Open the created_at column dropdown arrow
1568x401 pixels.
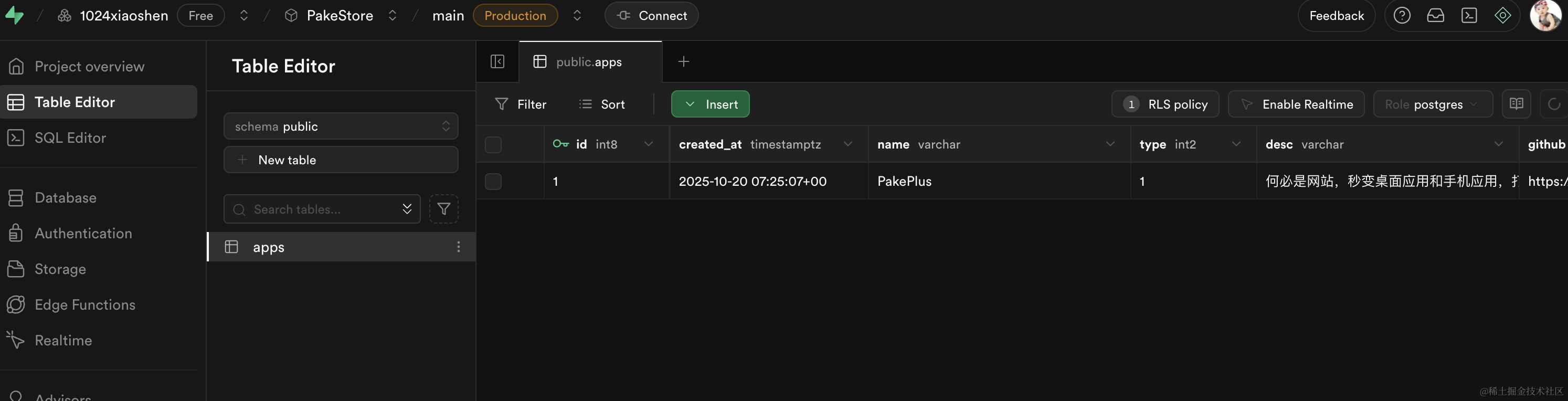[847, 144]
